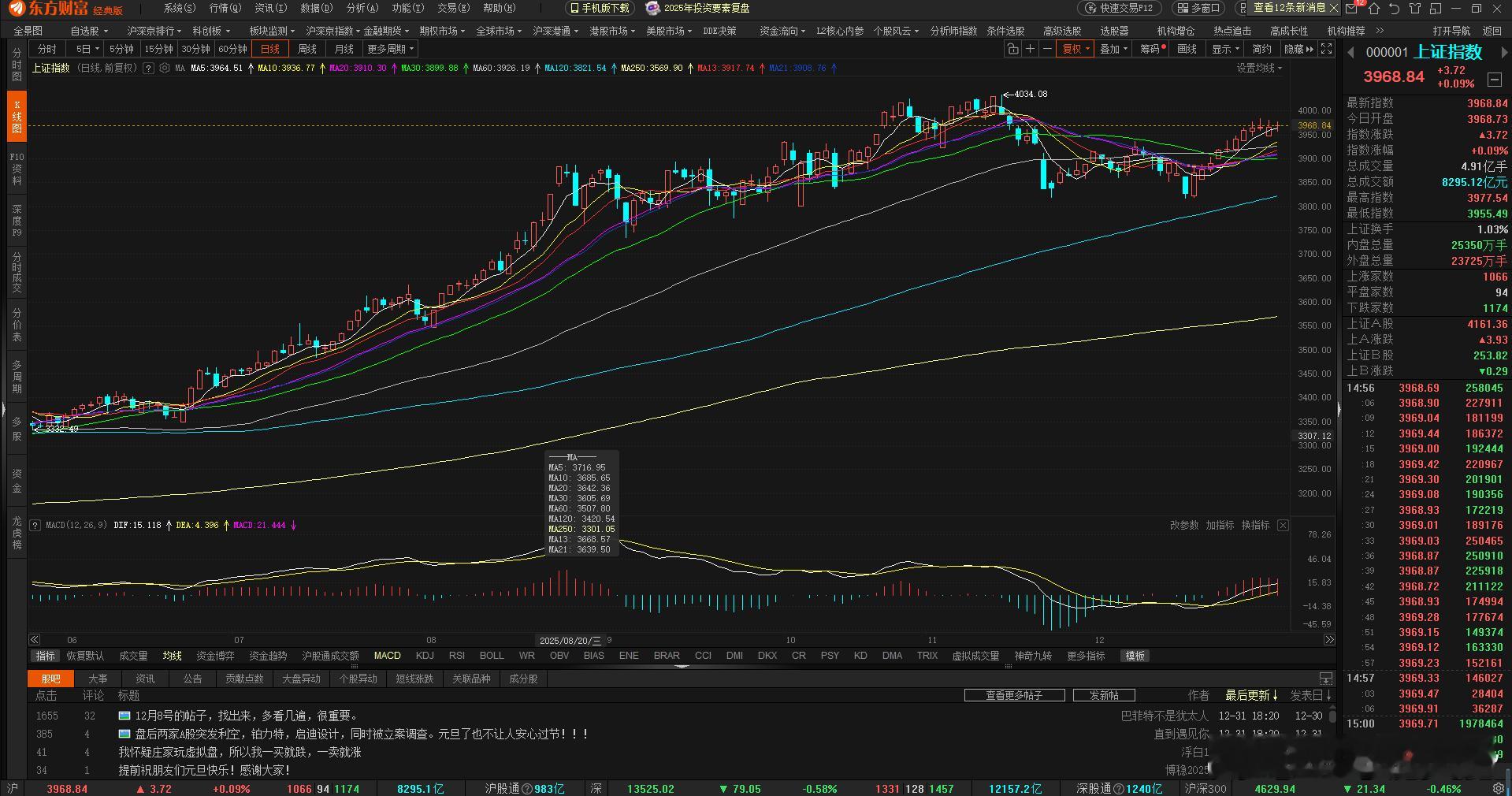The height and width of the screenshot is (796, 1512).
Task: Open the phone version download button
Action: pyautogui.click(x=600, y=8)
